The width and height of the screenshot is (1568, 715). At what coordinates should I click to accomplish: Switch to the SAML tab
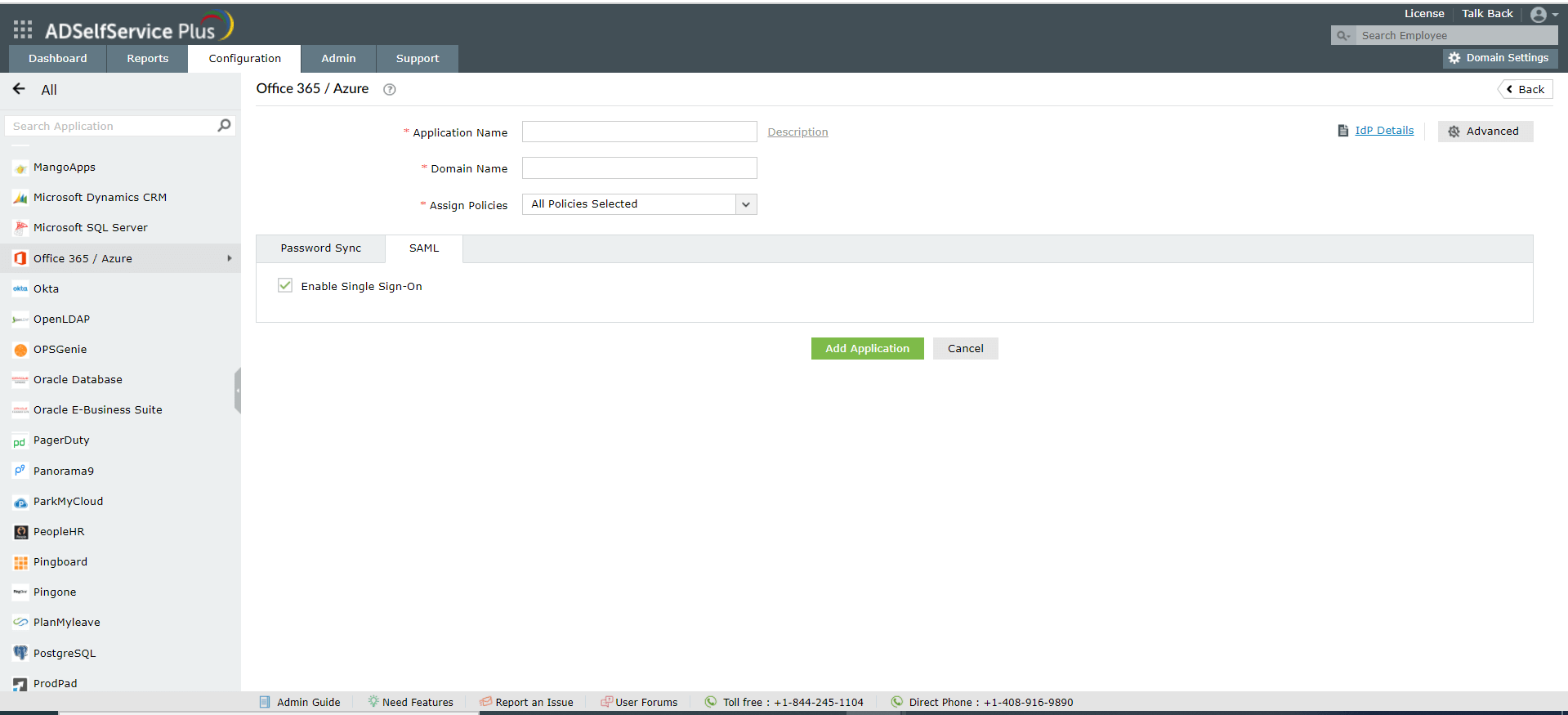coord(424,248)
